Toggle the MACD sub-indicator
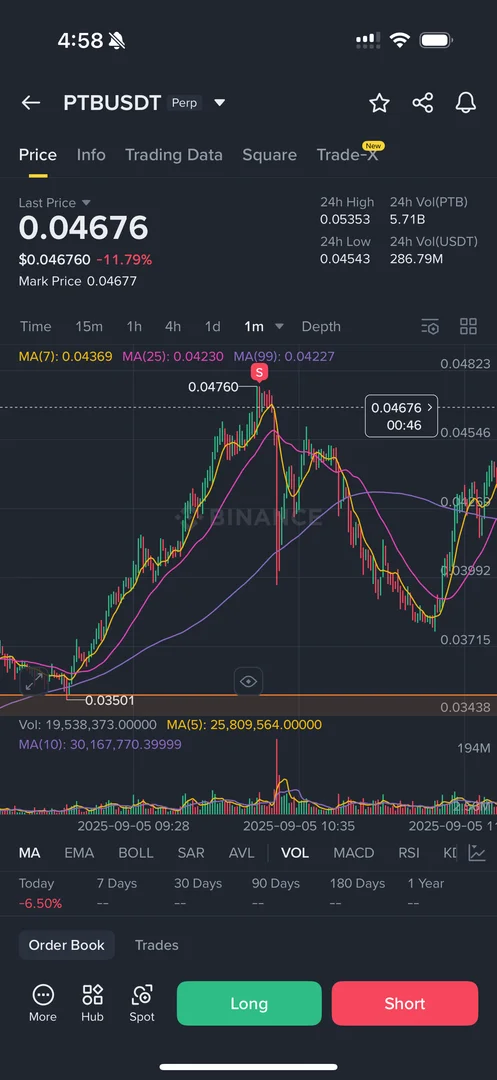Image resolution: width=497 pixels, height=1080 pixels. pyautogui.click(x=354, y=853)
